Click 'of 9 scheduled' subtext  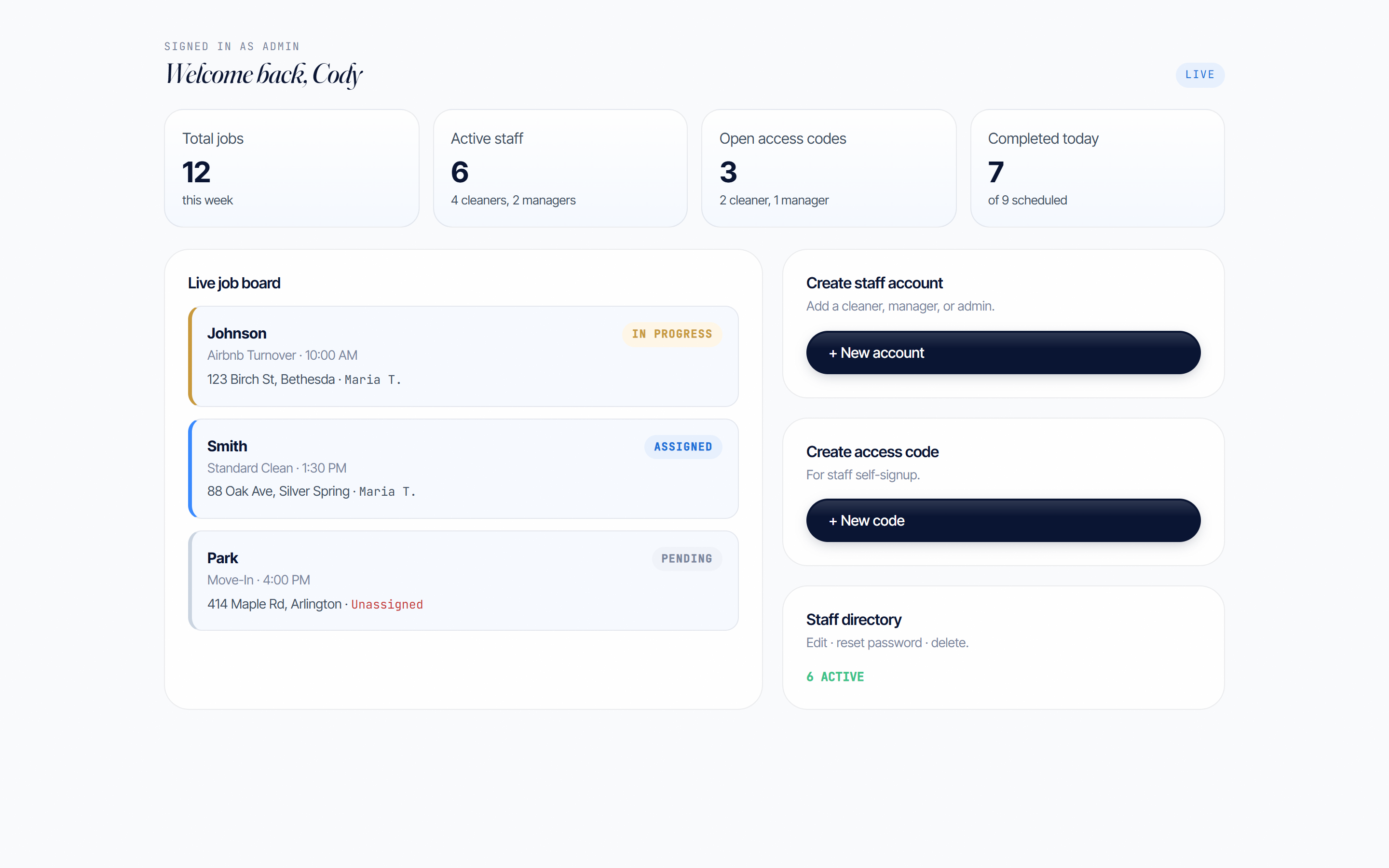pos(1027,200)
